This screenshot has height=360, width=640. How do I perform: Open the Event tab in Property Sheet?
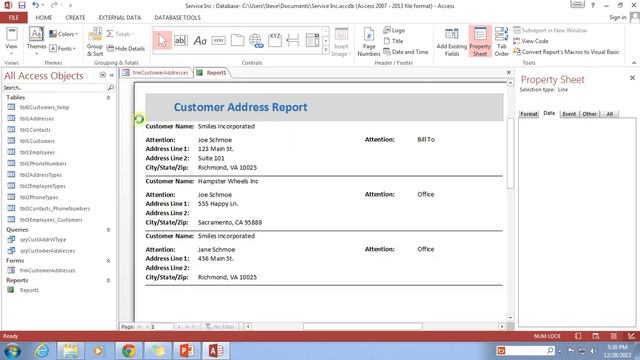click(x=569, y=114)
